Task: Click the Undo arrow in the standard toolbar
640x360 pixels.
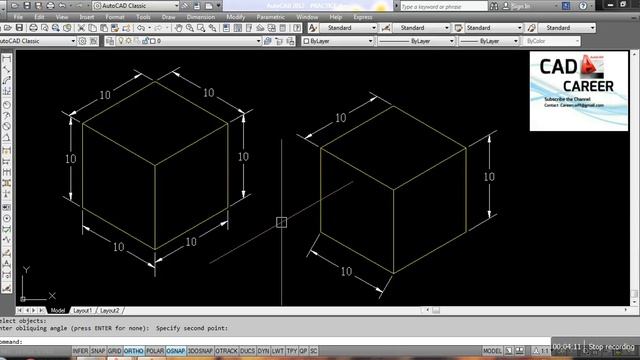Action: point(141,28)
